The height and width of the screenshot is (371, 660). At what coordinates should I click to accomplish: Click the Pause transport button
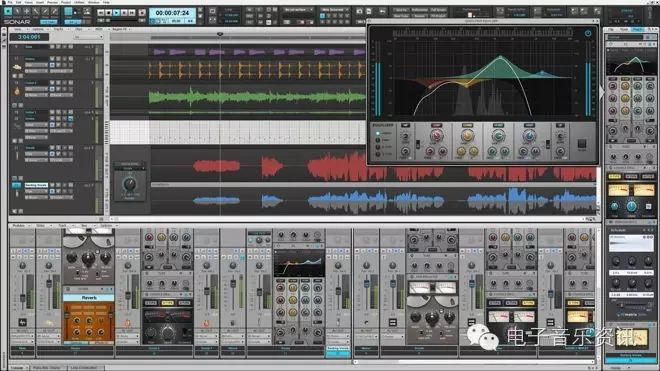[x=124, y=13]
